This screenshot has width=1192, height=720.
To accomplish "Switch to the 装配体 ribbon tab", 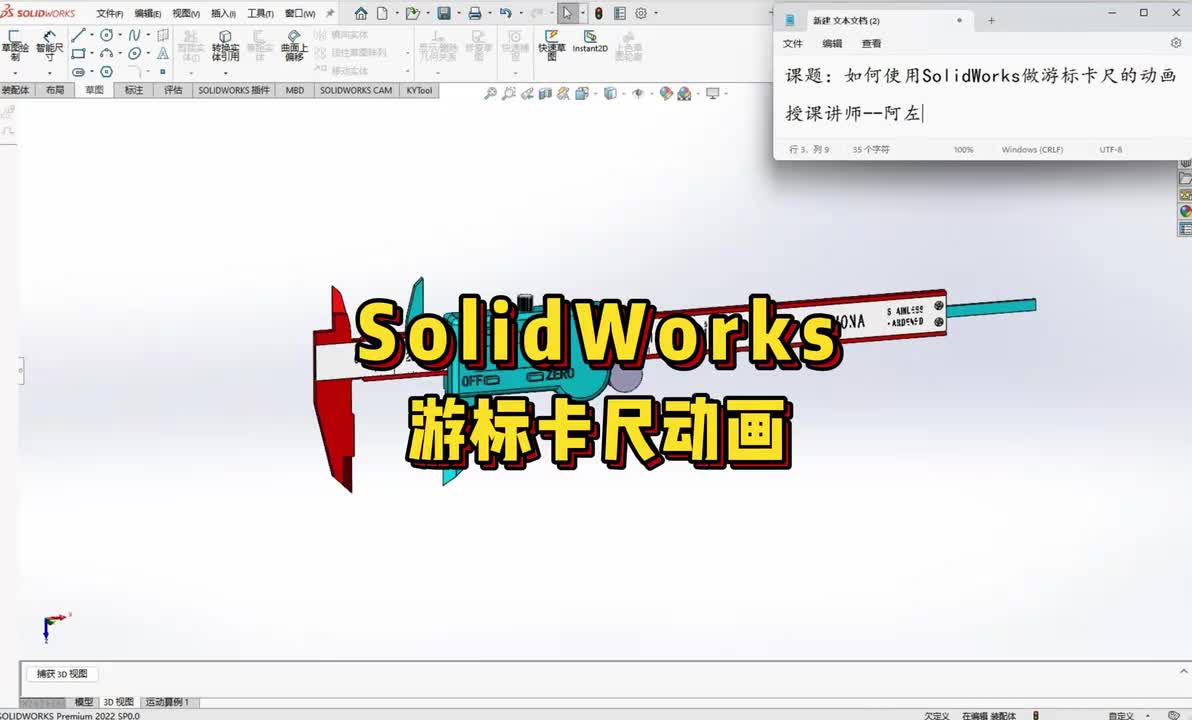I will pos(15,90).
